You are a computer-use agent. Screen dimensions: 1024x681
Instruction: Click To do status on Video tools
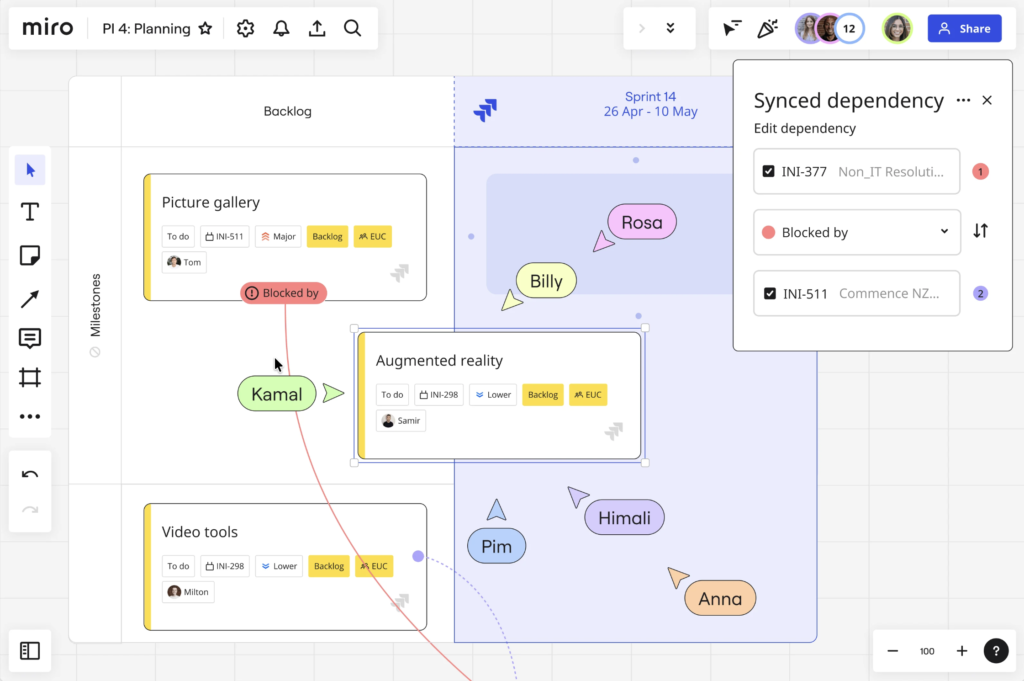click(x=178, y=566)
